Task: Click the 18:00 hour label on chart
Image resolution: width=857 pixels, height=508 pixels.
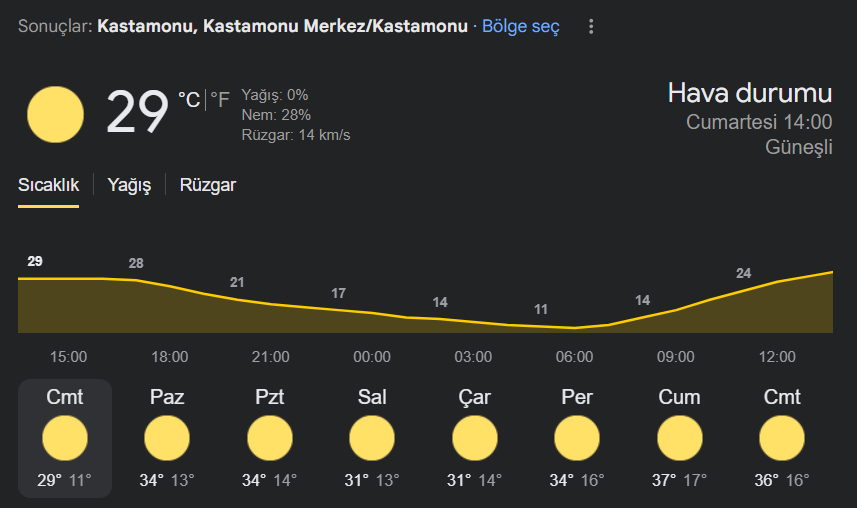Action: point(169,357)
